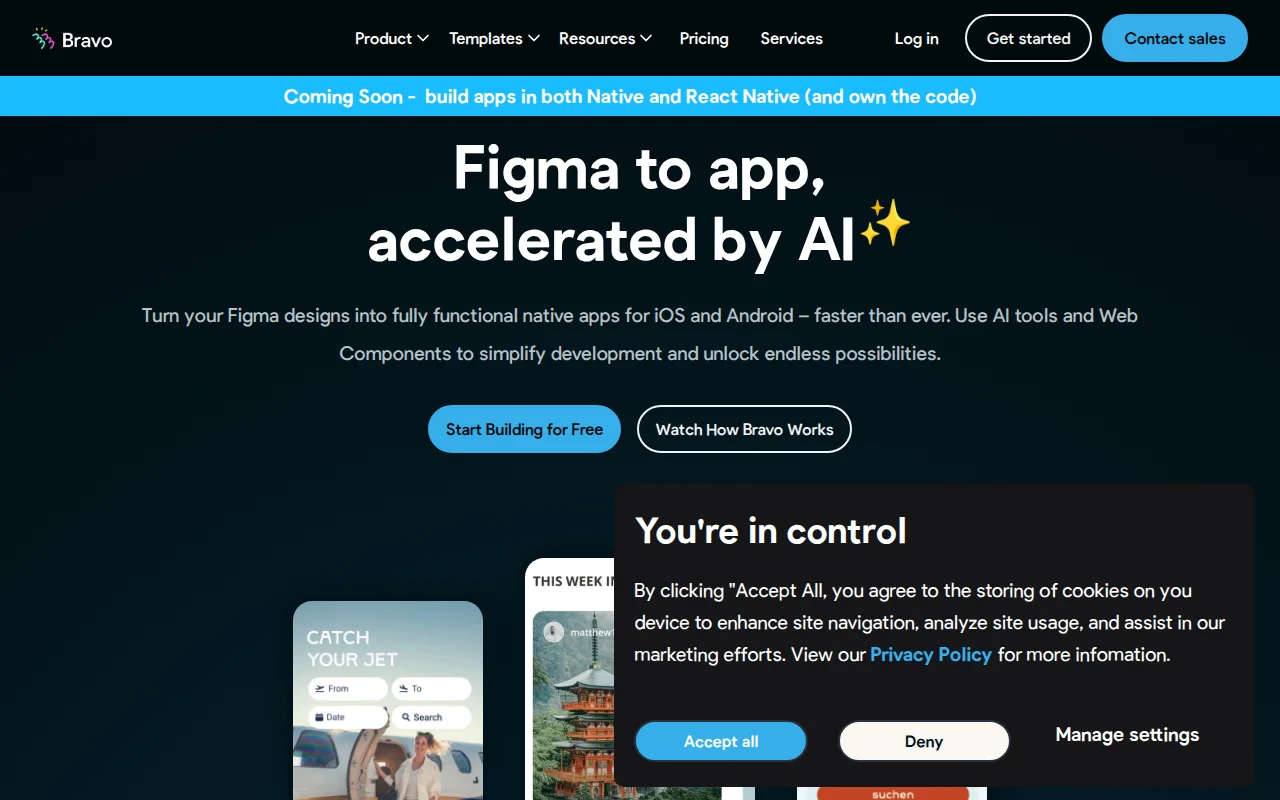Expand the Product dropdown chevron
Screen dimensions: 1280x800
[x=423, y=38]
